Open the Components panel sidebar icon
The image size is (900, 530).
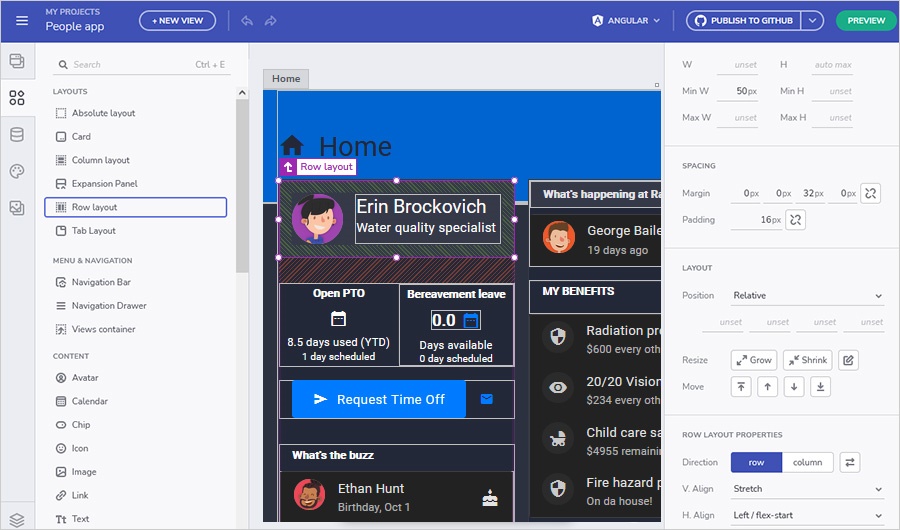coord(17,98)
